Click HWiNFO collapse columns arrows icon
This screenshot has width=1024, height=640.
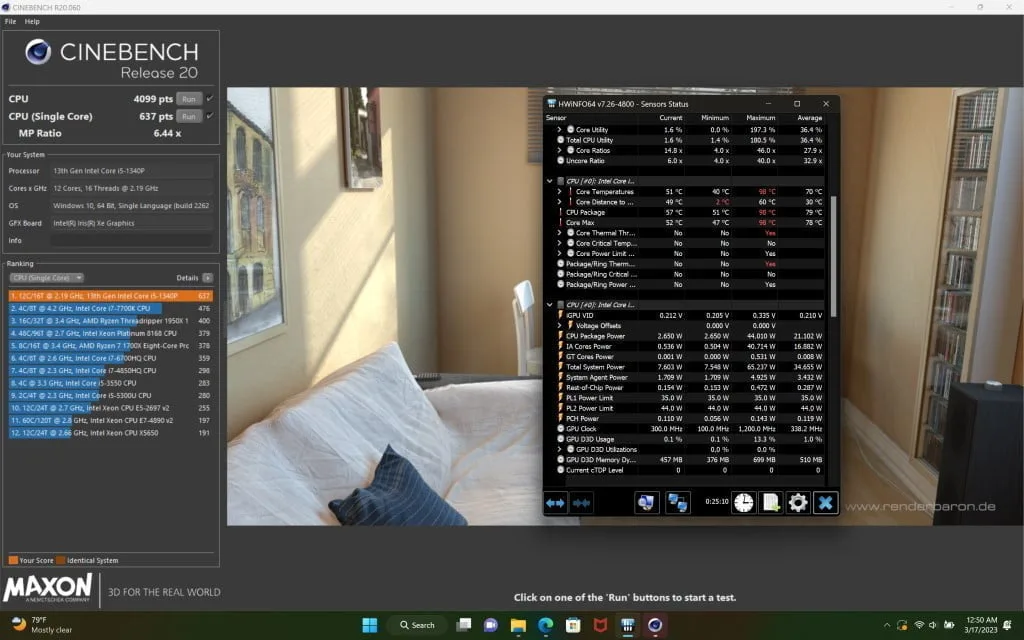point(581,502)
